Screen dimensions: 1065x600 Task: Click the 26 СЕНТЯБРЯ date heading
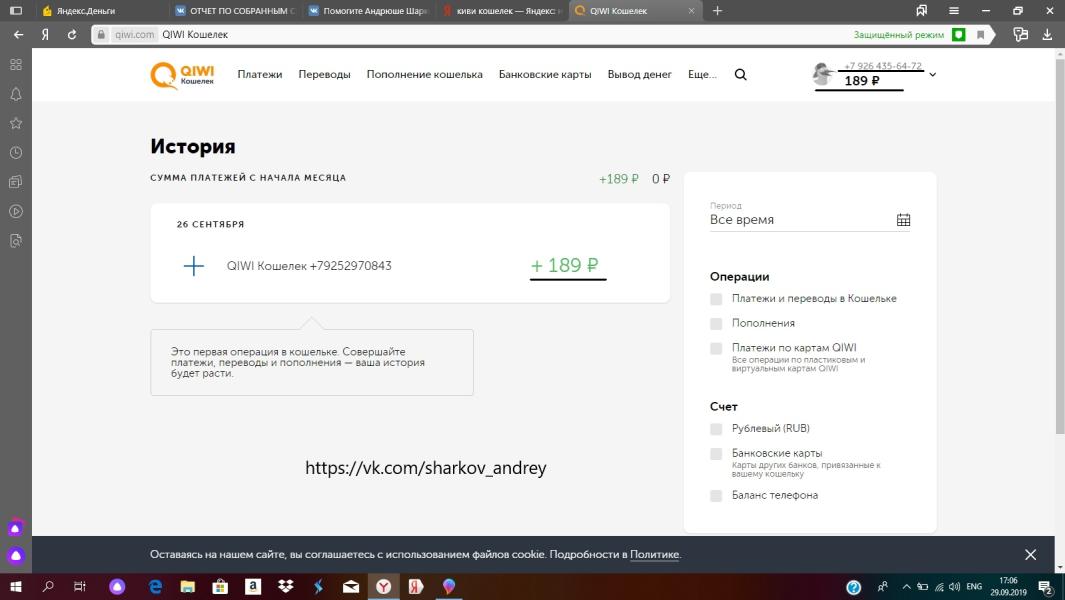tap(211, 224)
